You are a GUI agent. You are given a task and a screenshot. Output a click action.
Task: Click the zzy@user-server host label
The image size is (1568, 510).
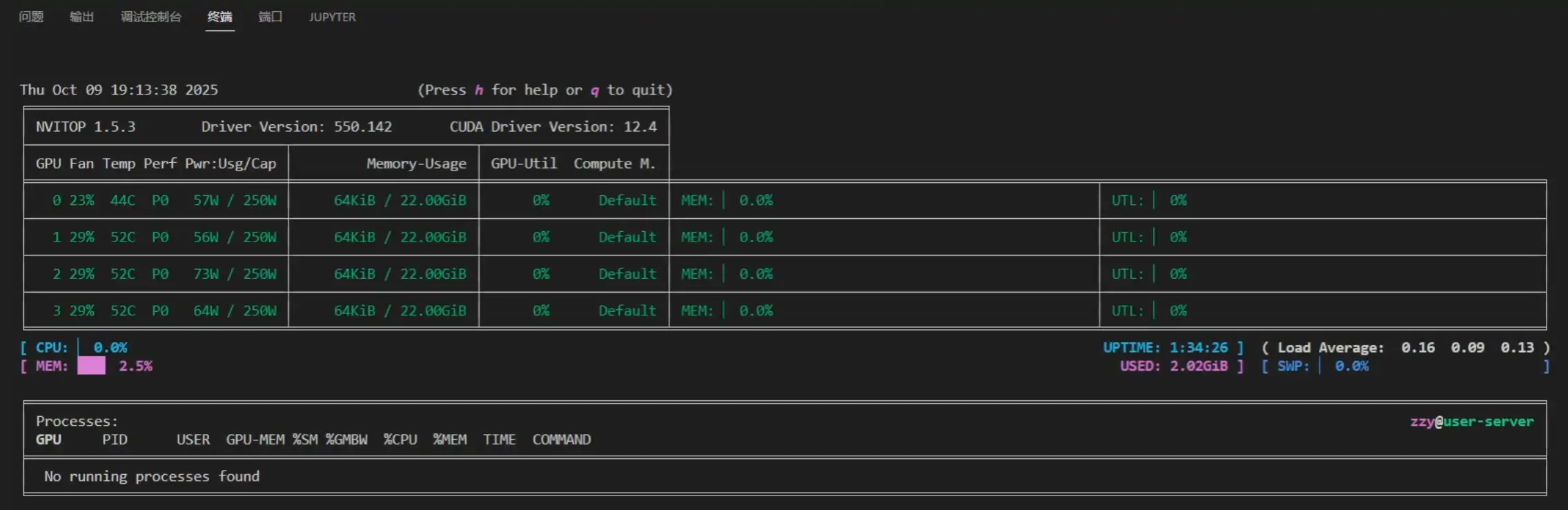coord(1471,421)
